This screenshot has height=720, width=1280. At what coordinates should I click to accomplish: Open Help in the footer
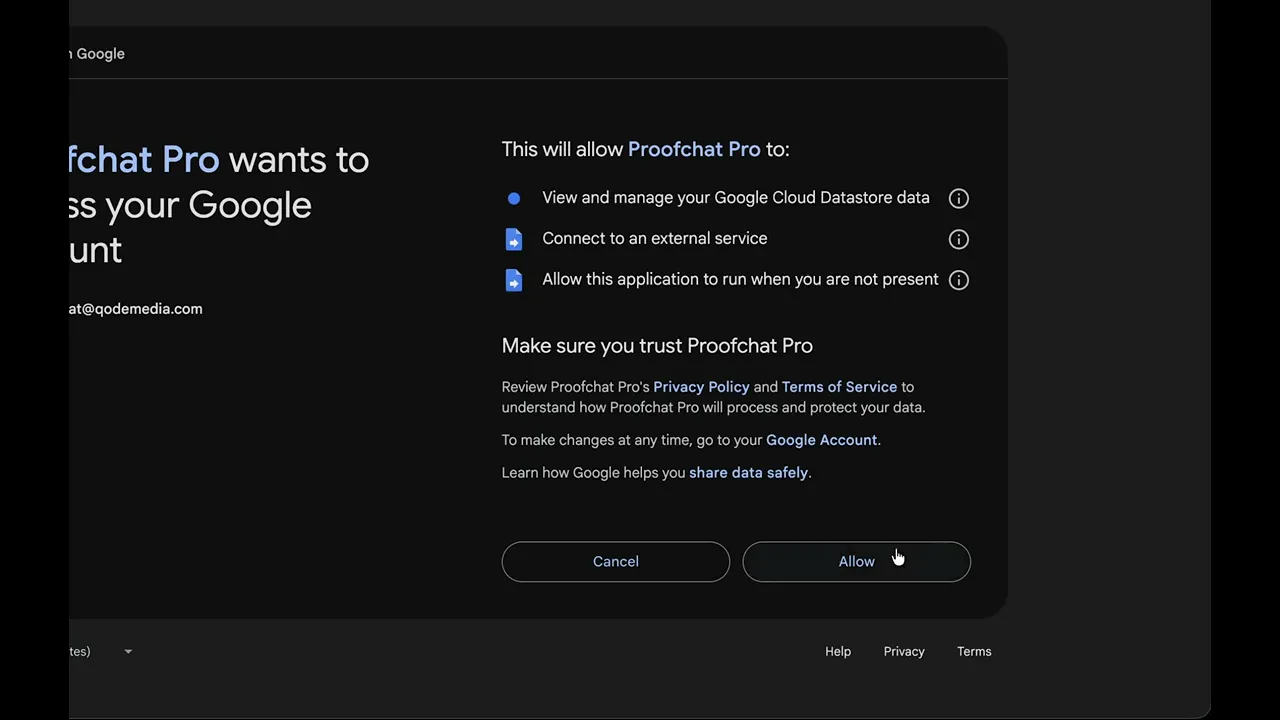pos(838,652)
